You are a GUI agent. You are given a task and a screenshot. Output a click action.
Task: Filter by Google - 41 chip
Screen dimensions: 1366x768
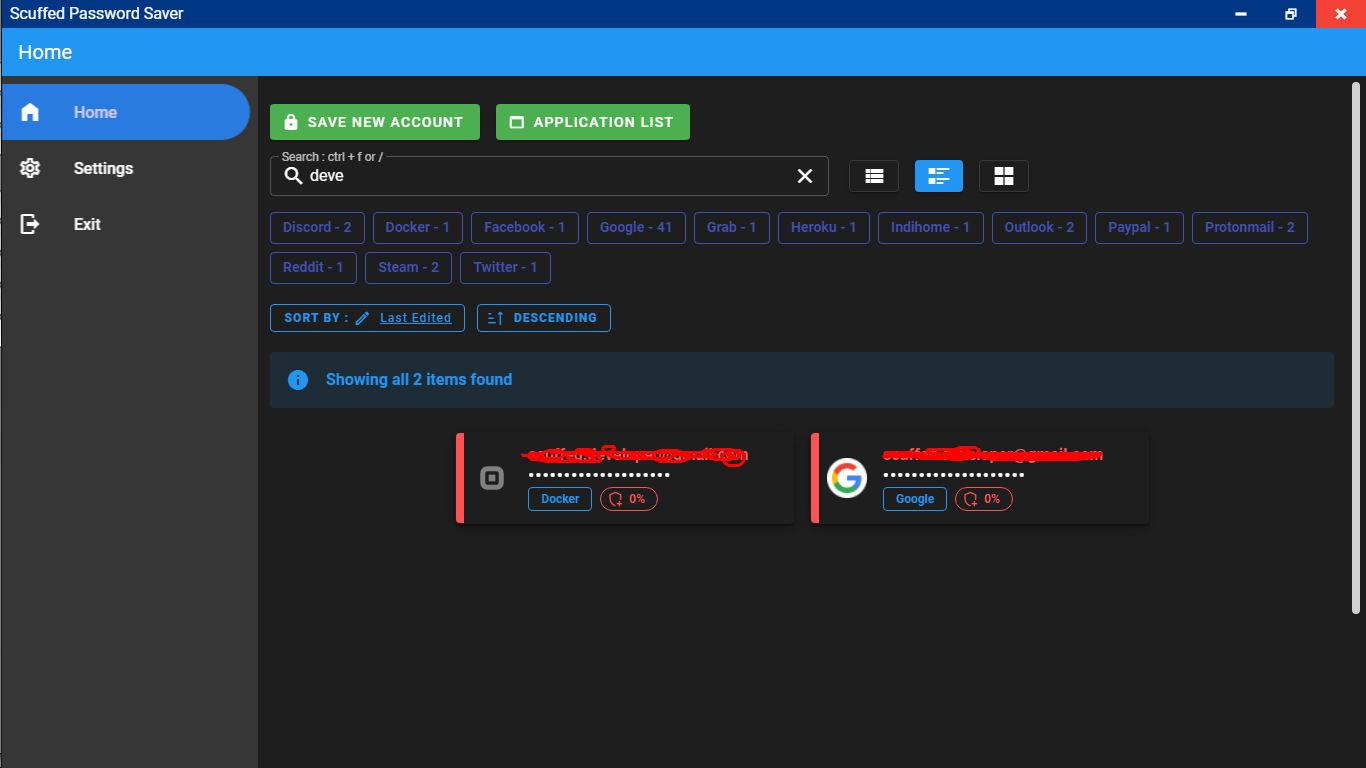pyautogui.click(x=636, y=227)
